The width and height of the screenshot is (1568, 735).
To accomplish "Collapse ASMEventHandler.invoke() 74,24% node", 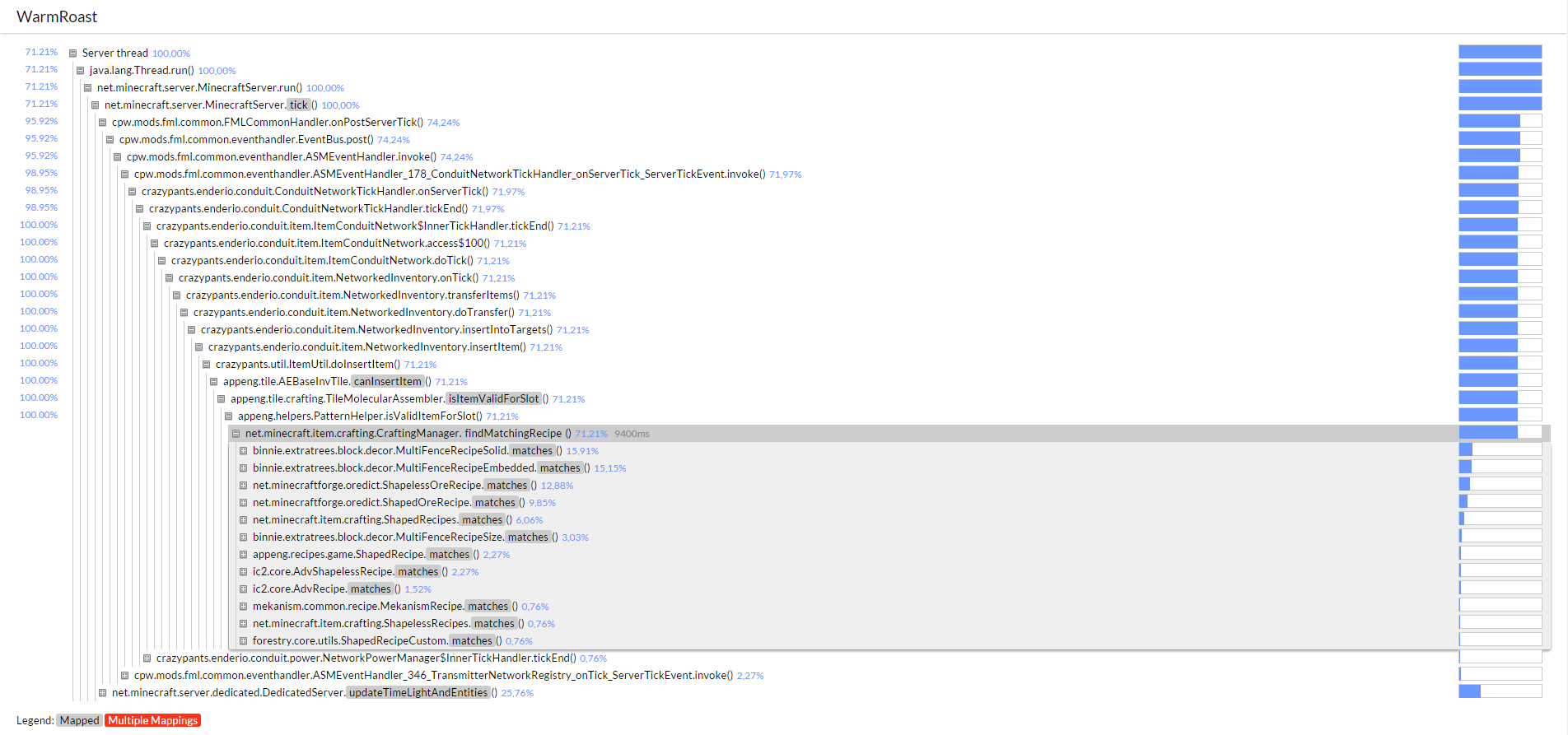I will pyautogui.click(x=117, y=157).
